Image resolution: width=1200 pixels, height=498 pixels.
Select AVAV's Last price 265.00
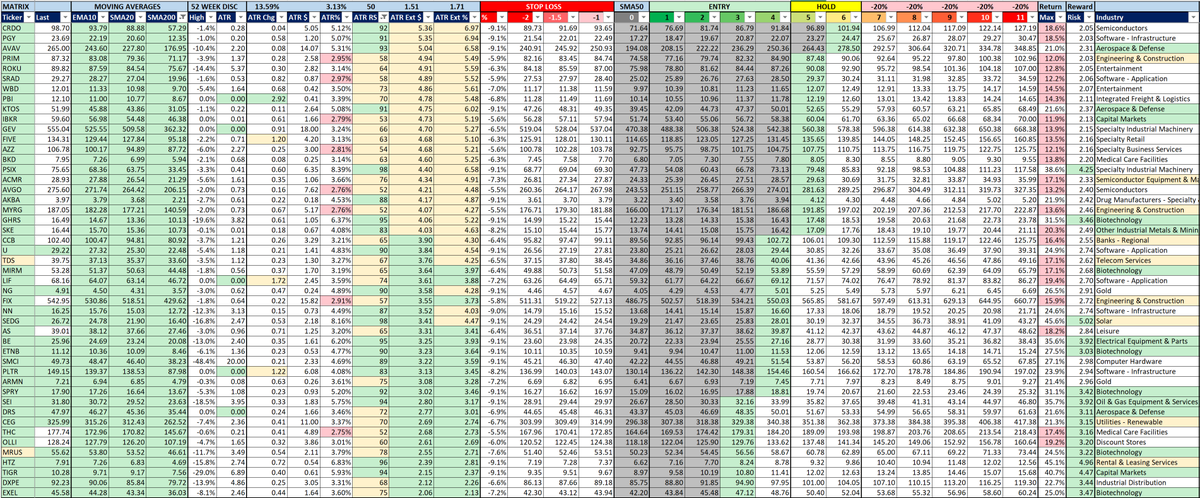(54, 48)
